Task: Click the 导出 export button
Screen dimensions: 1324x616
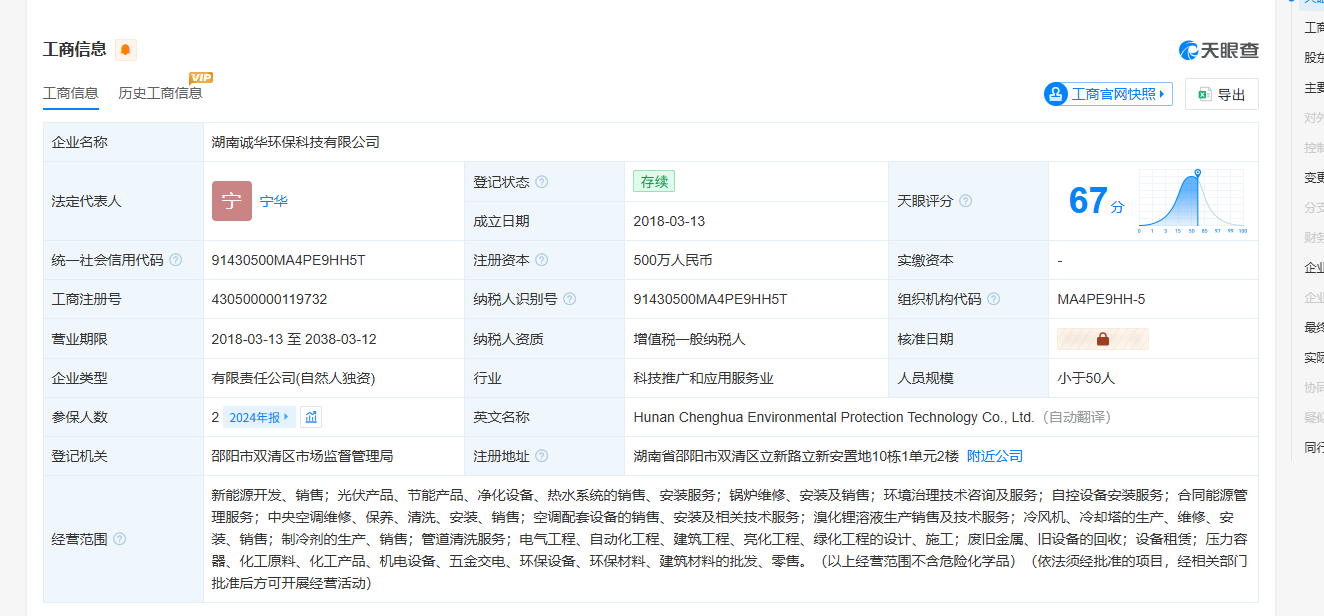Action: [x=1221, y=94]
